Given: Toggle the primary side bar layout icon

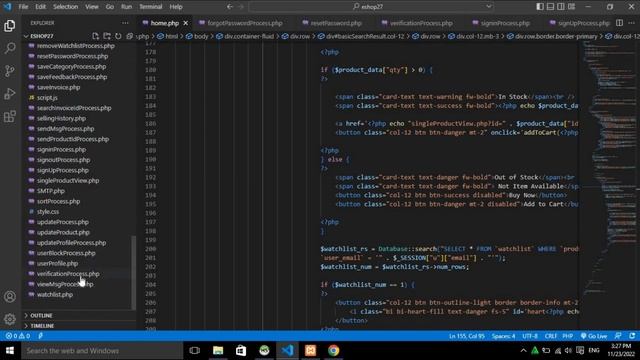Looking at the screenshot, I should pyautogui.click(x=540, y=7).
